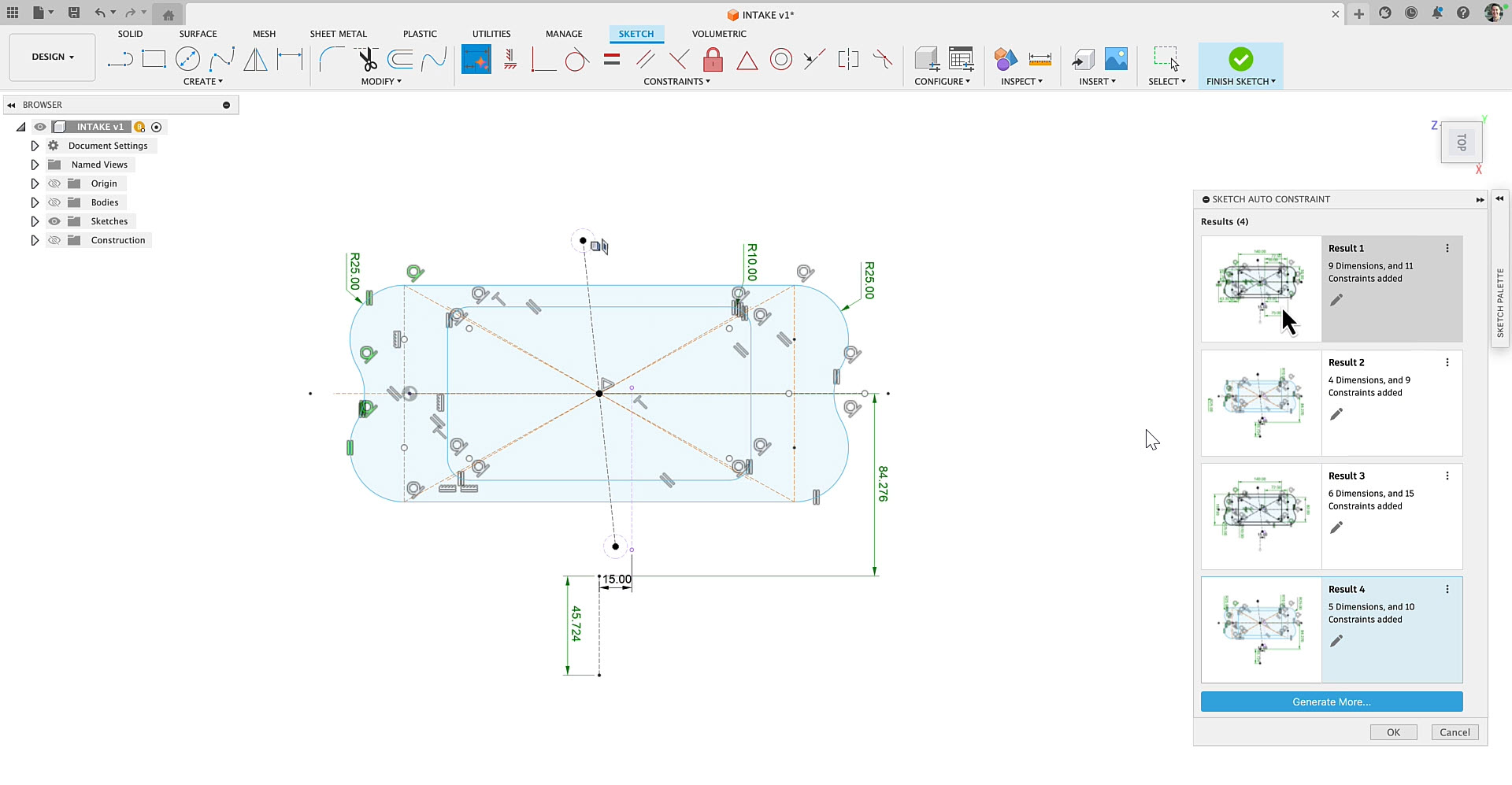
Task: Apply the Lock (Fix) constraint
Action: tap(713, 59)
